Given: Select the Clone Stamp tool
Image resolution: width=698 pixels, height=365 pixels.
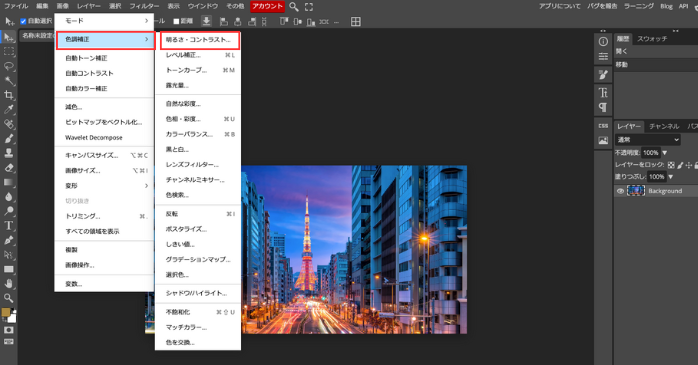Looking at the screenshot, I should (x=8, y=153).
